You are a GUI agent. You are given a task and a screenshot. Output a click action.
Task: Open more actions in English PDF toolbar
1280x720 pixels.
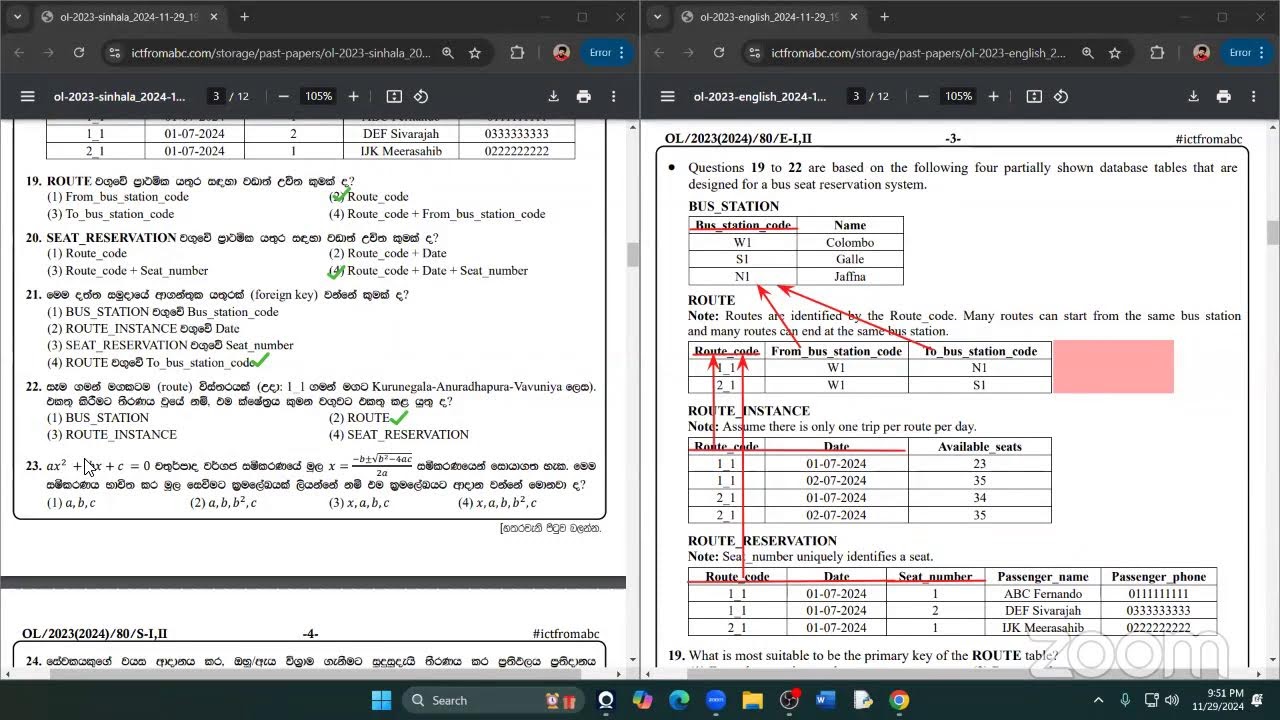[x=1254, y=96]
